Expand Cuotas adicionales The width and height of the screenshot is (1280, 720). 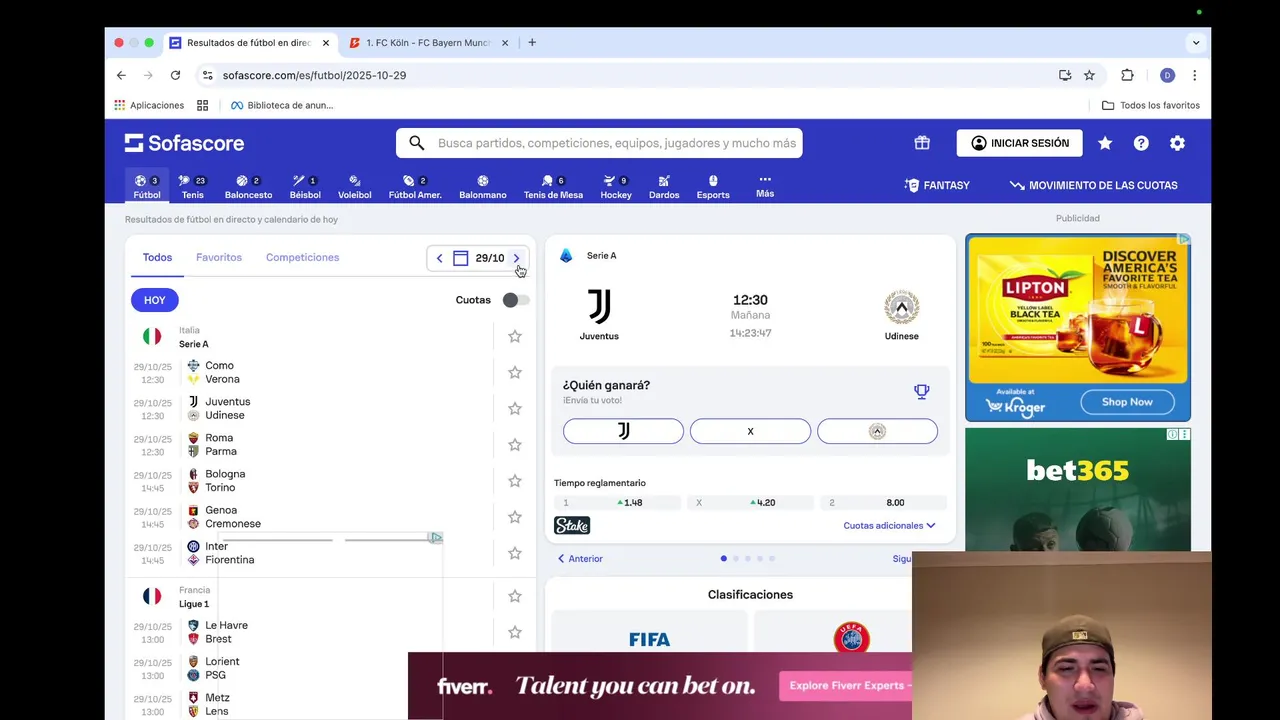coord(889,525)
